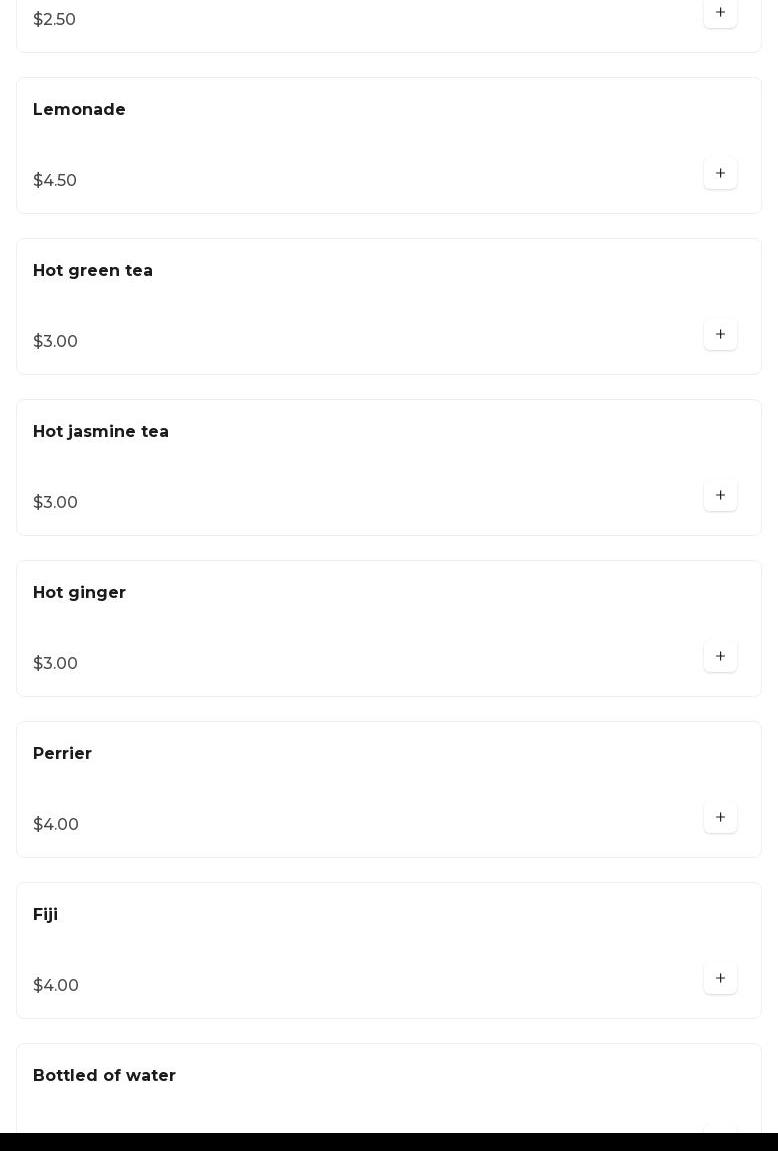Add Fiji water with its plus icon
The height and width of the screenshot is (1151, 778).
pos(720,979)
